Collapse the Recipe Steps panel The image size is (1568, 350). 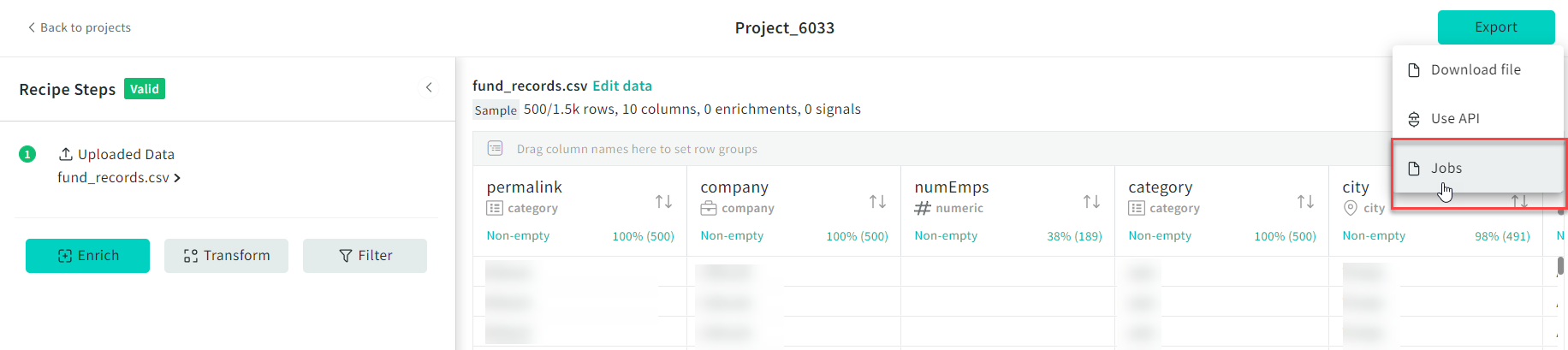tap(429, 87)
